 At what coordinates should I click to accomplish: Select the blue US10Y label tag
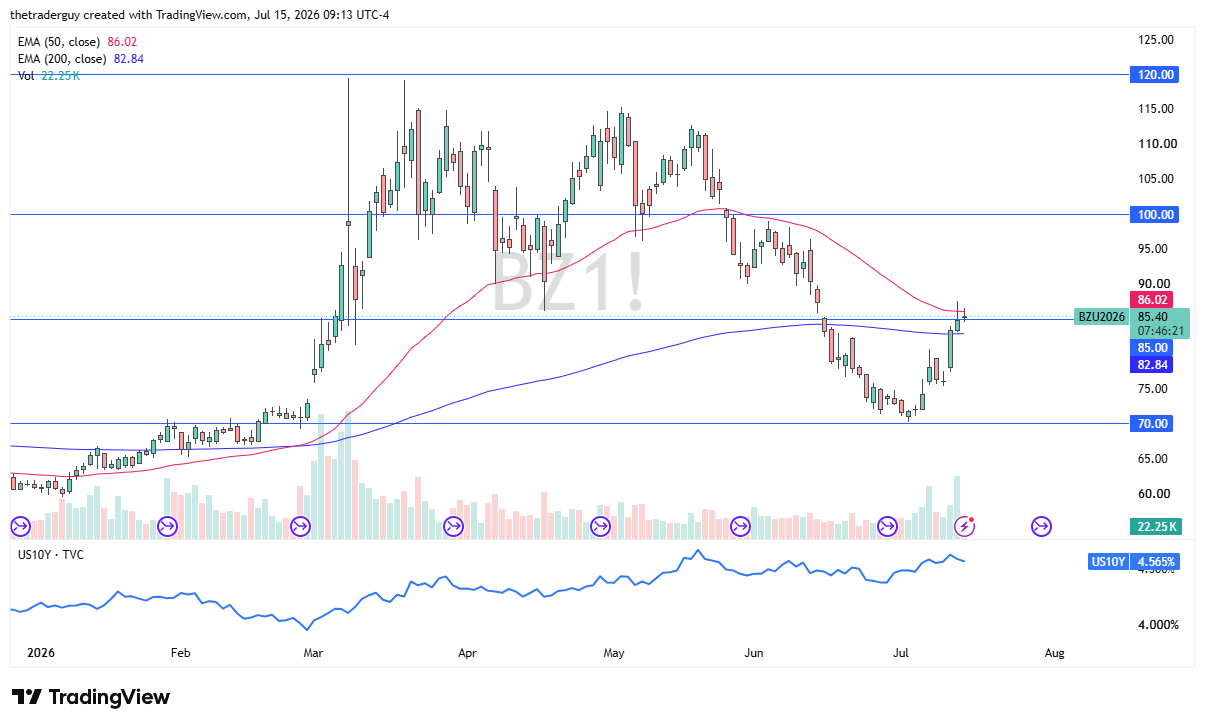pyautogui.click(x=1108, y=562)
